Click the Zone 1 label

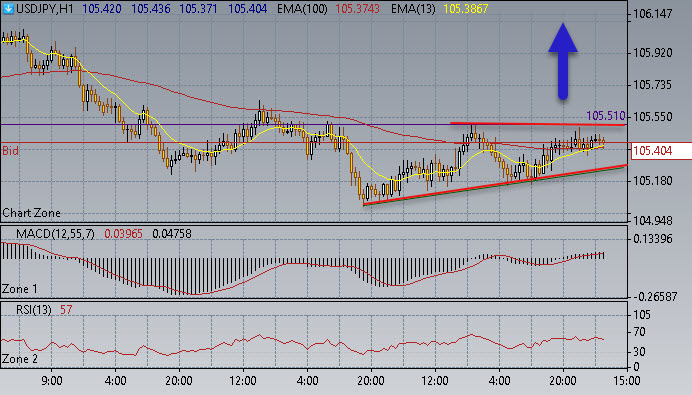click(20, 289)
